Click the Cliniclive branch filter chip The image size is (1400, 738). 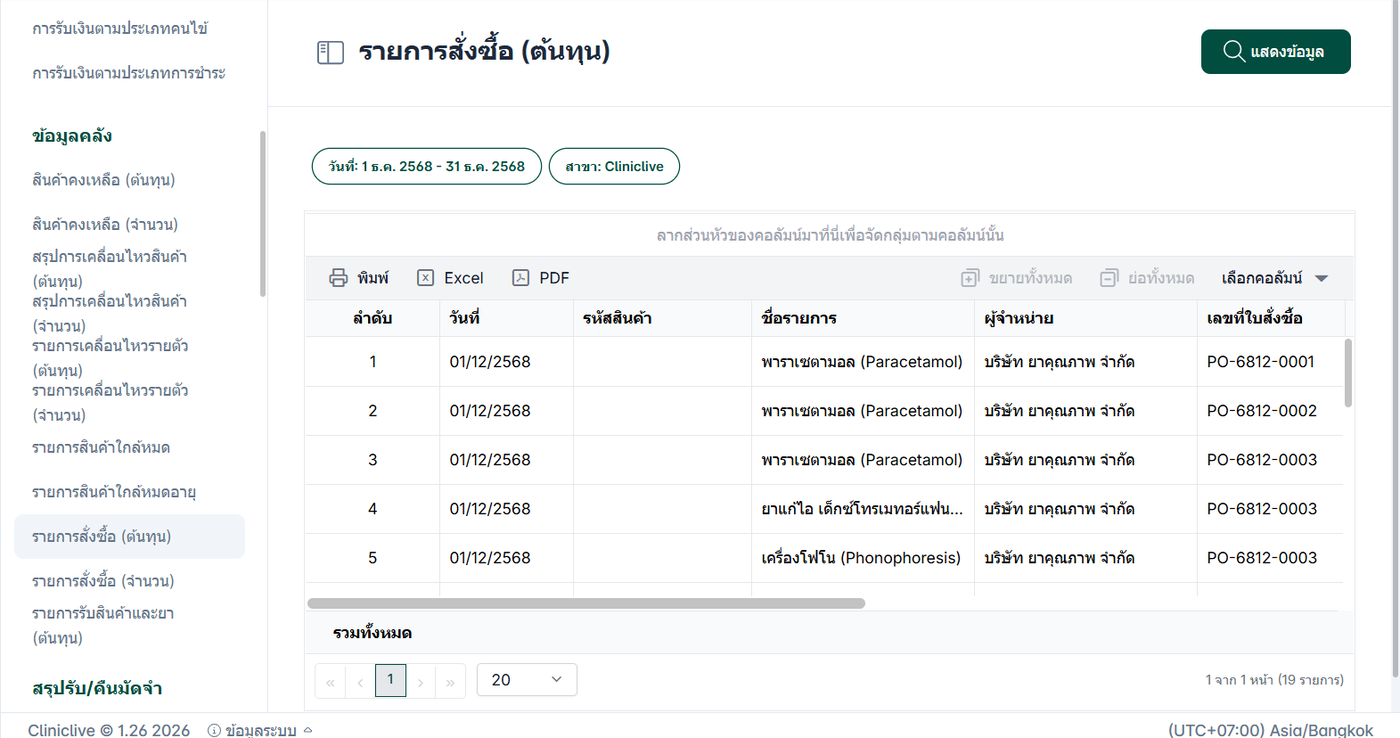pyautogui.click(x=614, y=166)
